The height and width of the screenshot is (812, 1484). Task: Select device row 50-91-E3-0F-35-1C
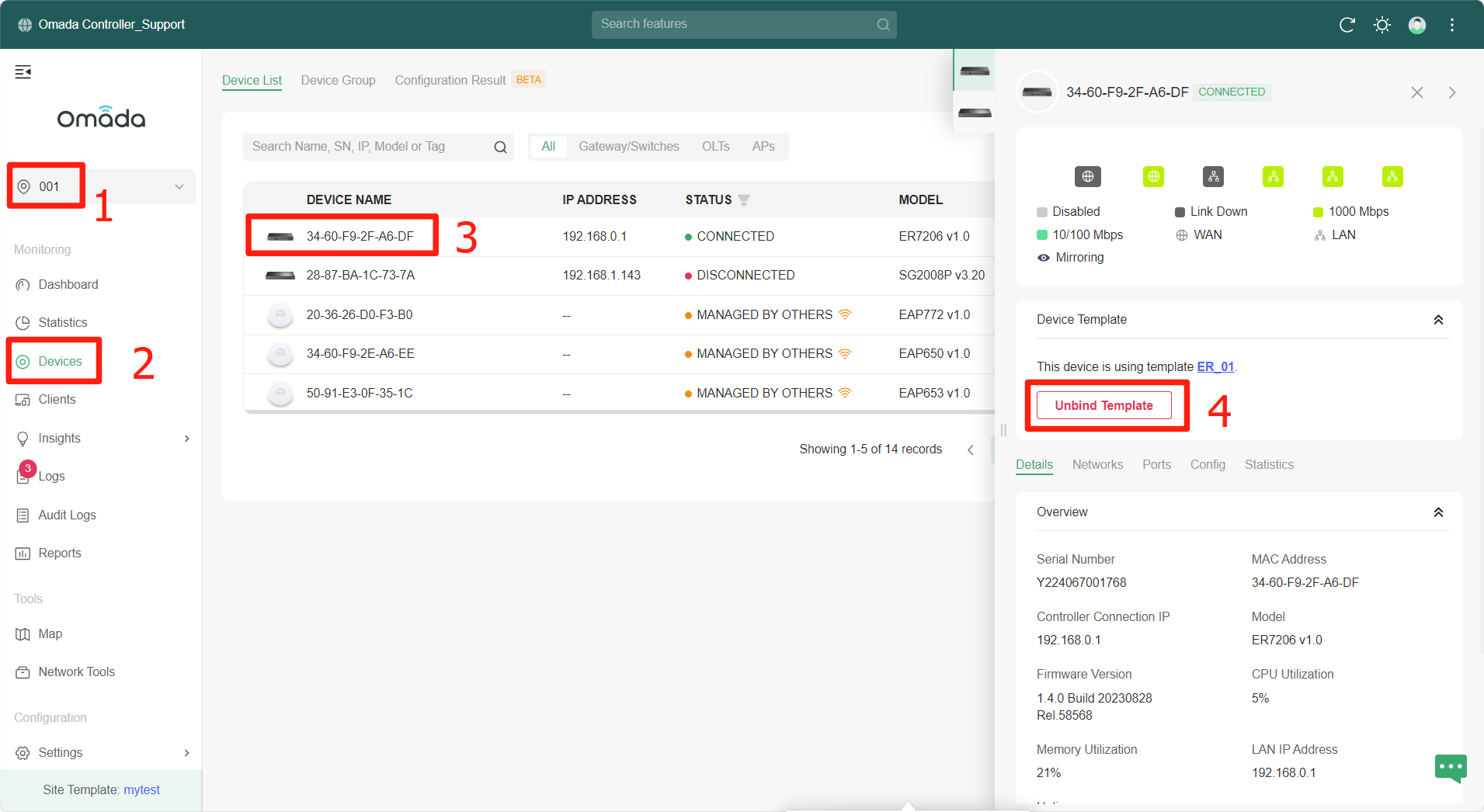click(x=619, y=393)
